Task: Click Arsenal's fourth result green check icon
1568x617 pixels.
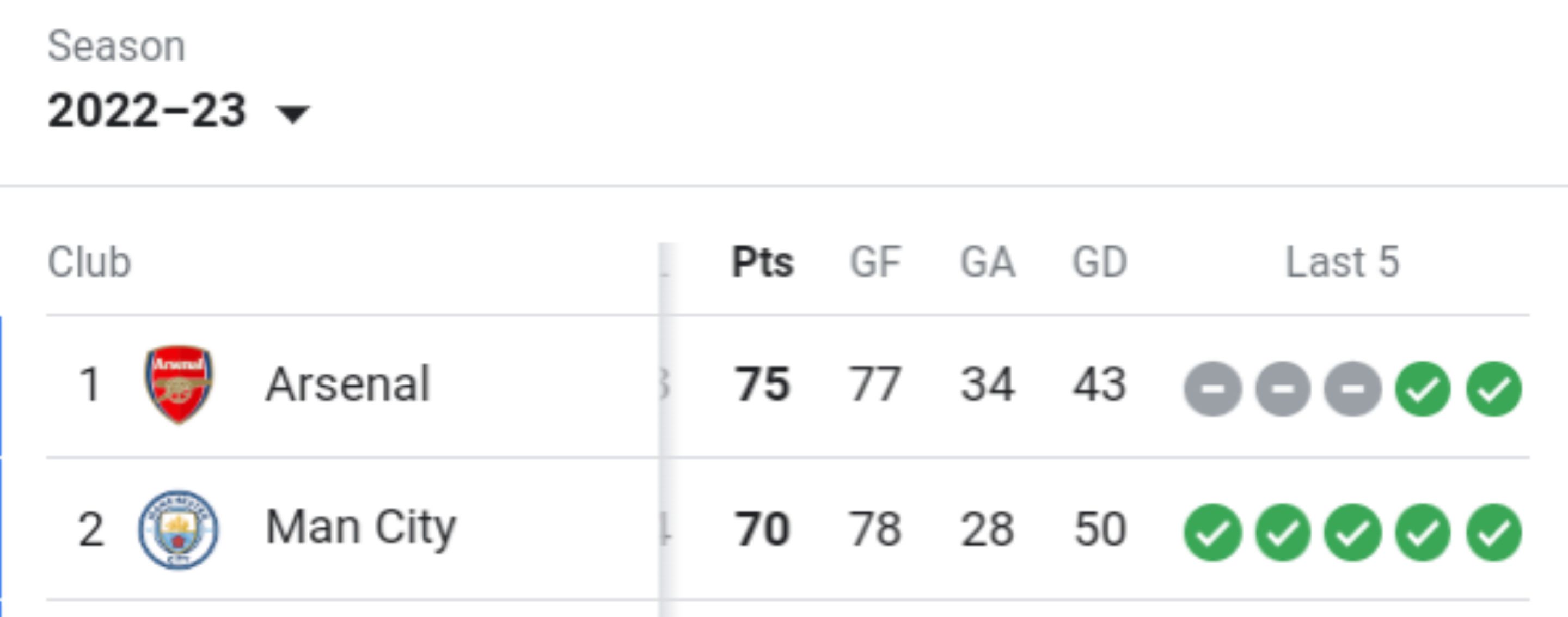Action: pyautogui.click(x=1423, y=389)
